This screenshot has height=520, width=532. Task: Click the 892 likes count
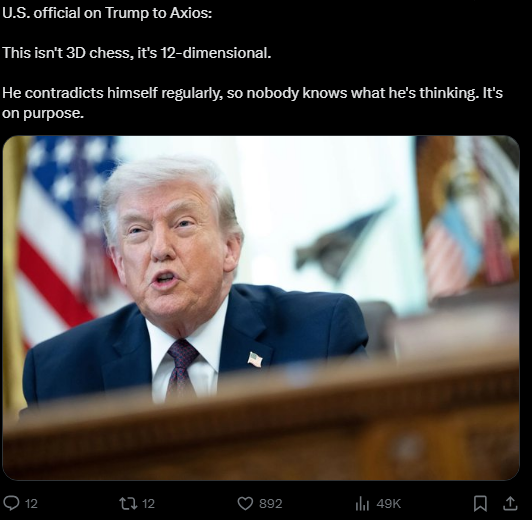point(270,503)
